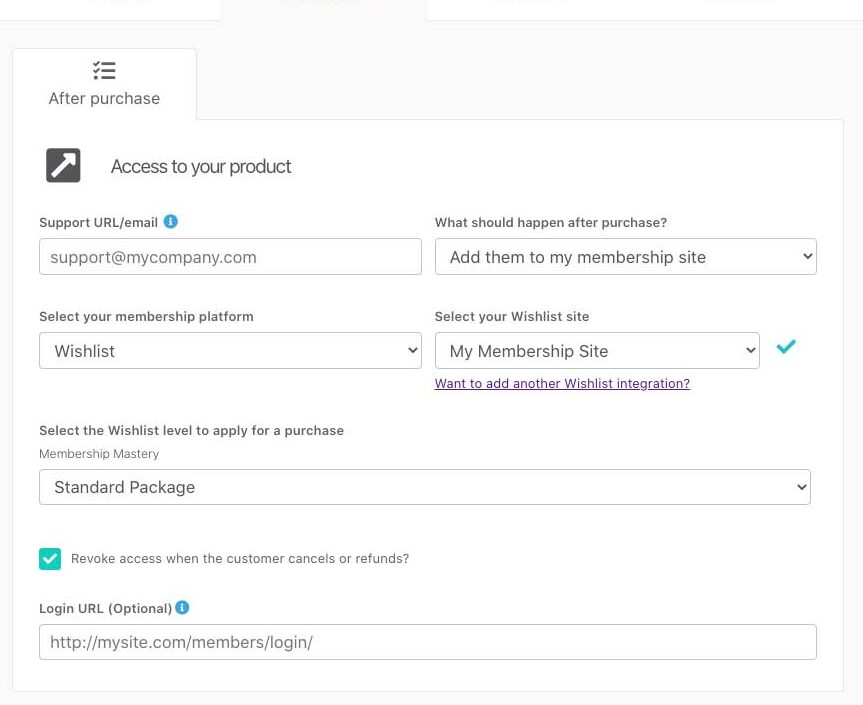Click the teal checkmark beside Wishlist site
The height and width of the screenshot is (705, 863).
[x=786, y=347]
